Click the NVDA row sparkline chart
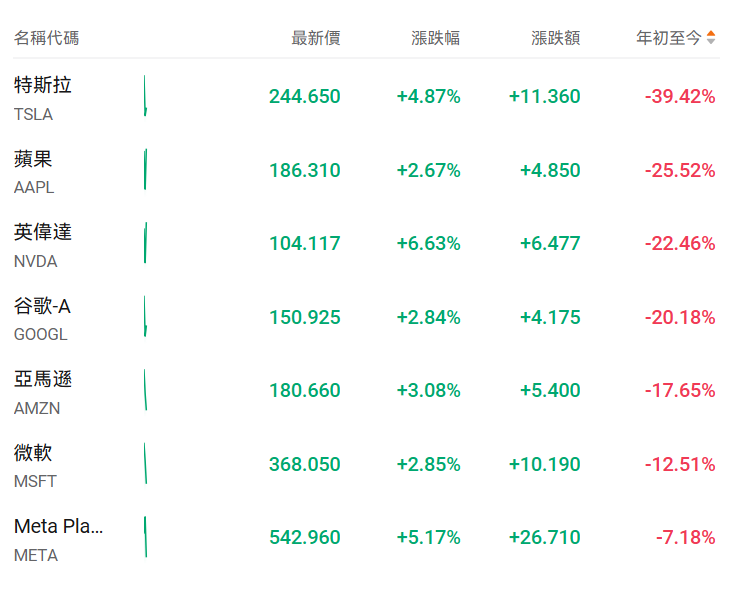Viewport: 744px width, 601px height. pyautogui.click(x=145, y=243)
